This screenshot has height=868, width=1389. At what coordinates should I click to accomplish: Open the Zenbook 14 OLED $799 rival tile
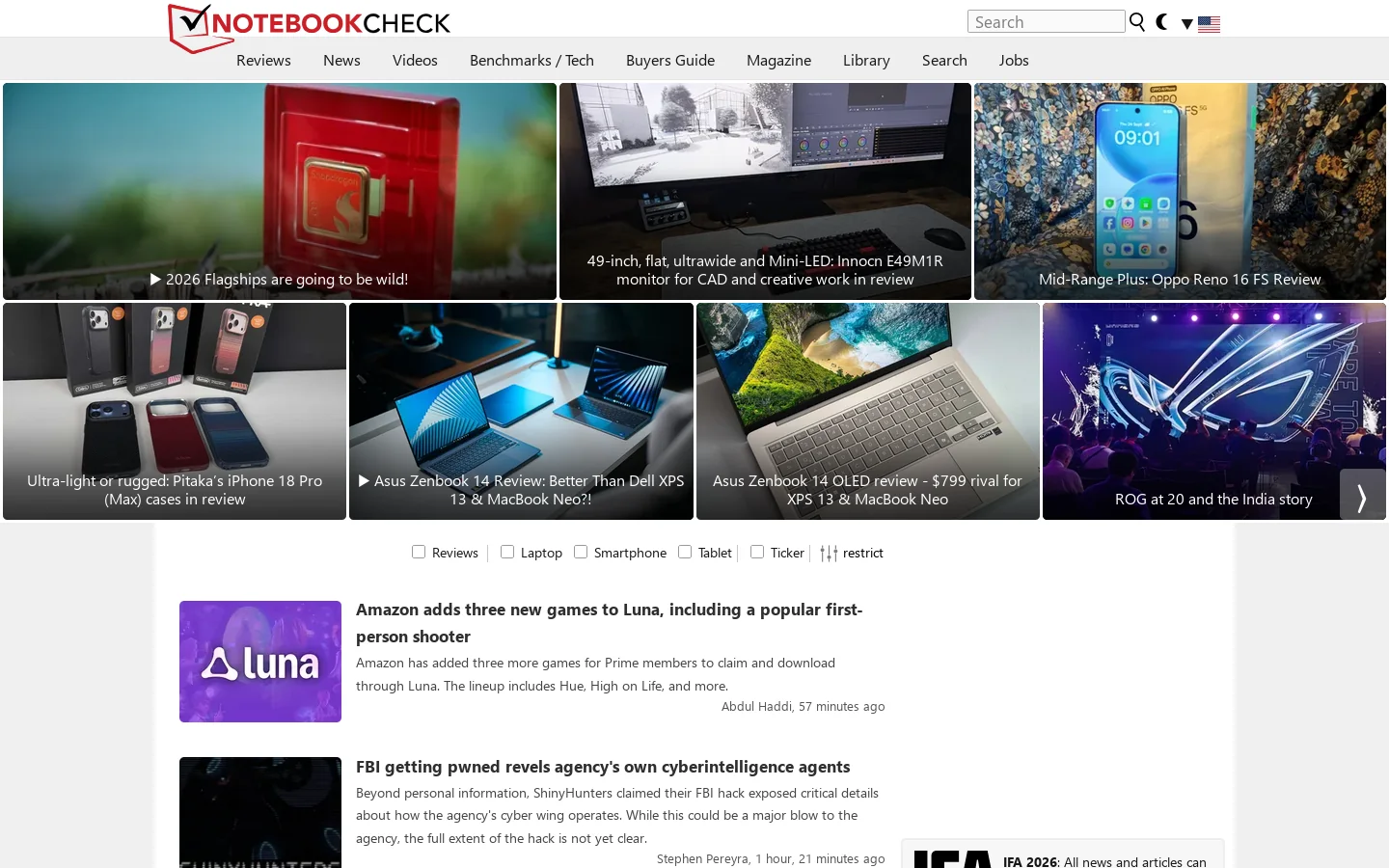[x=868, y=411]
